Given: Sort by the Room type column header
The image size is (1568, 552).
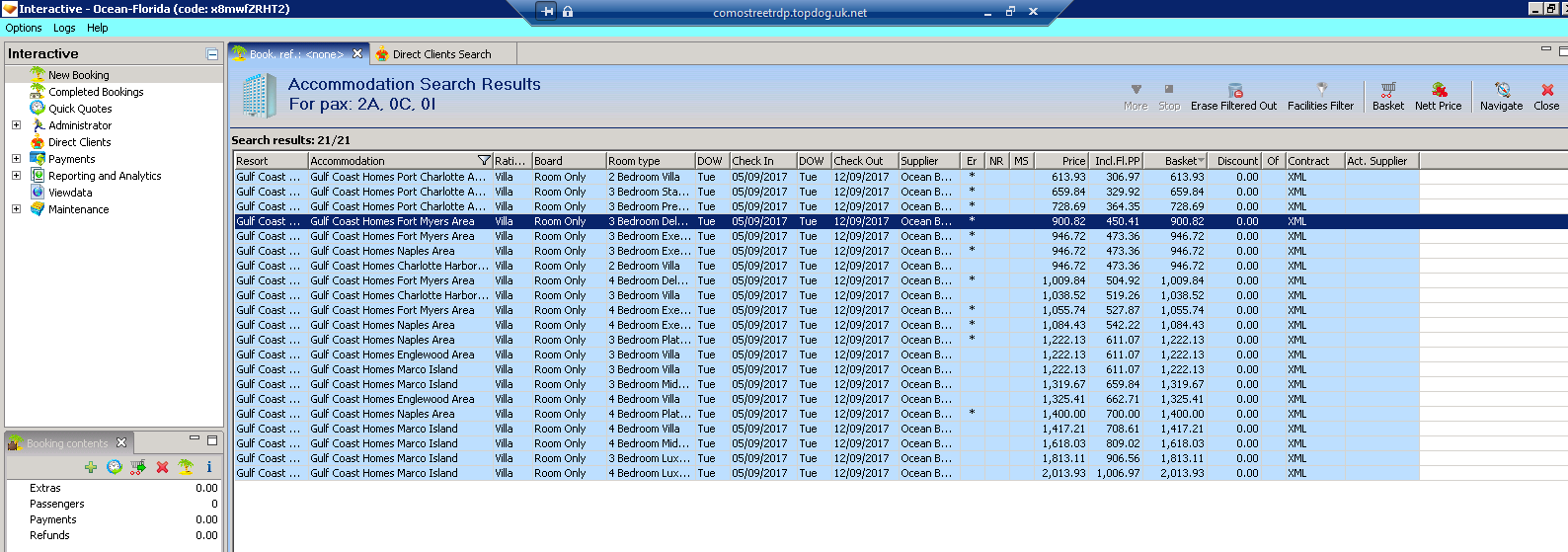Looking at the screenshot, I should [650, 161].
